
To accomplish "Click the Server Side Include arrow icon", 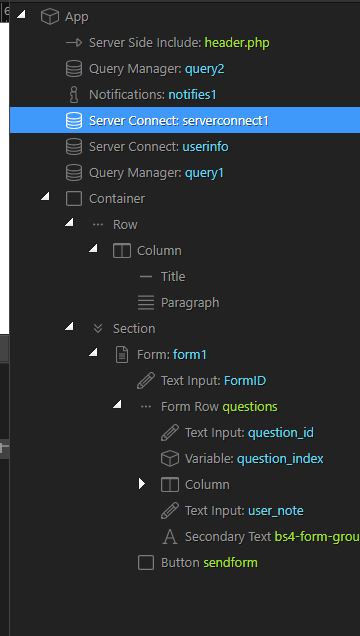I will click(x=74, y=43).
